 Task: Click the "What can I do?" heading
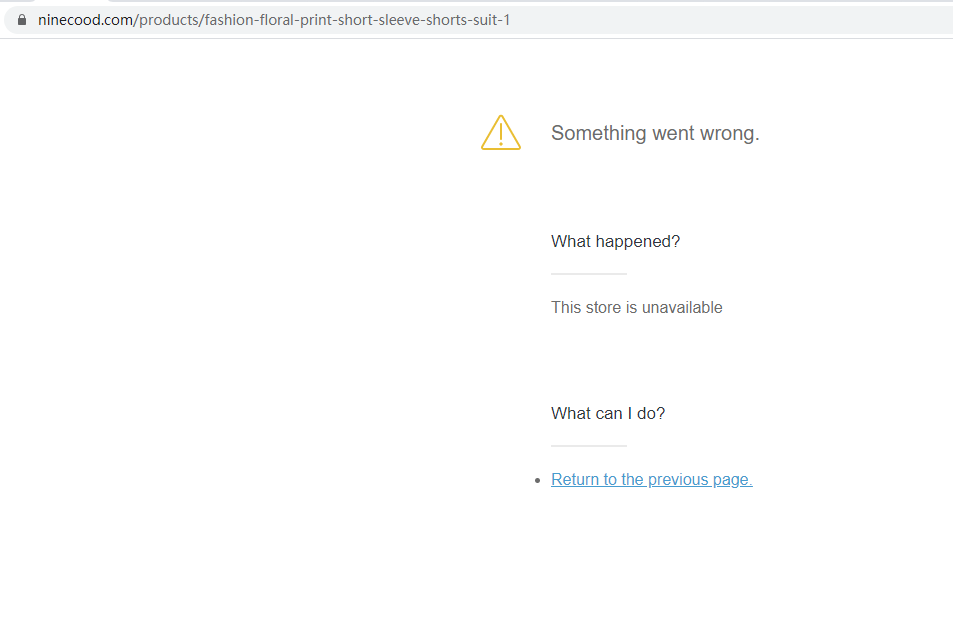607,413
